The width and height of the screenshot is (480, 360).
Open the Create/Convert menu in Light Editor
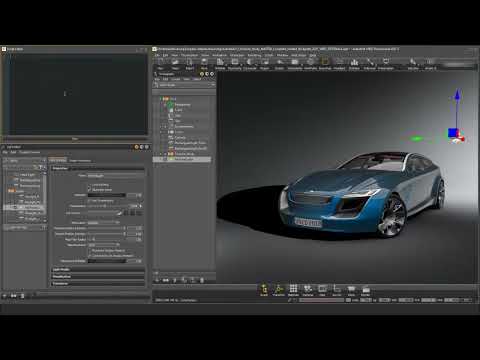[x=30, y=152]
